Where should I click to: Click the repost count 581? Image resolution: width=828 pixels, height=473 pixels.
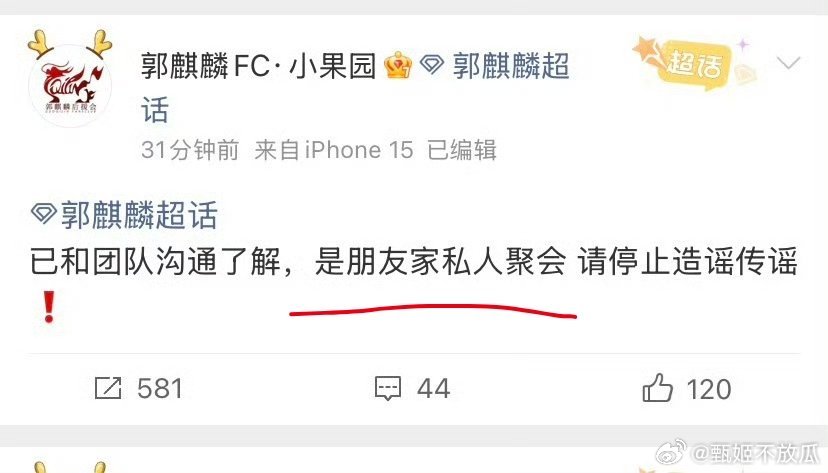click(x=159, y=389)
